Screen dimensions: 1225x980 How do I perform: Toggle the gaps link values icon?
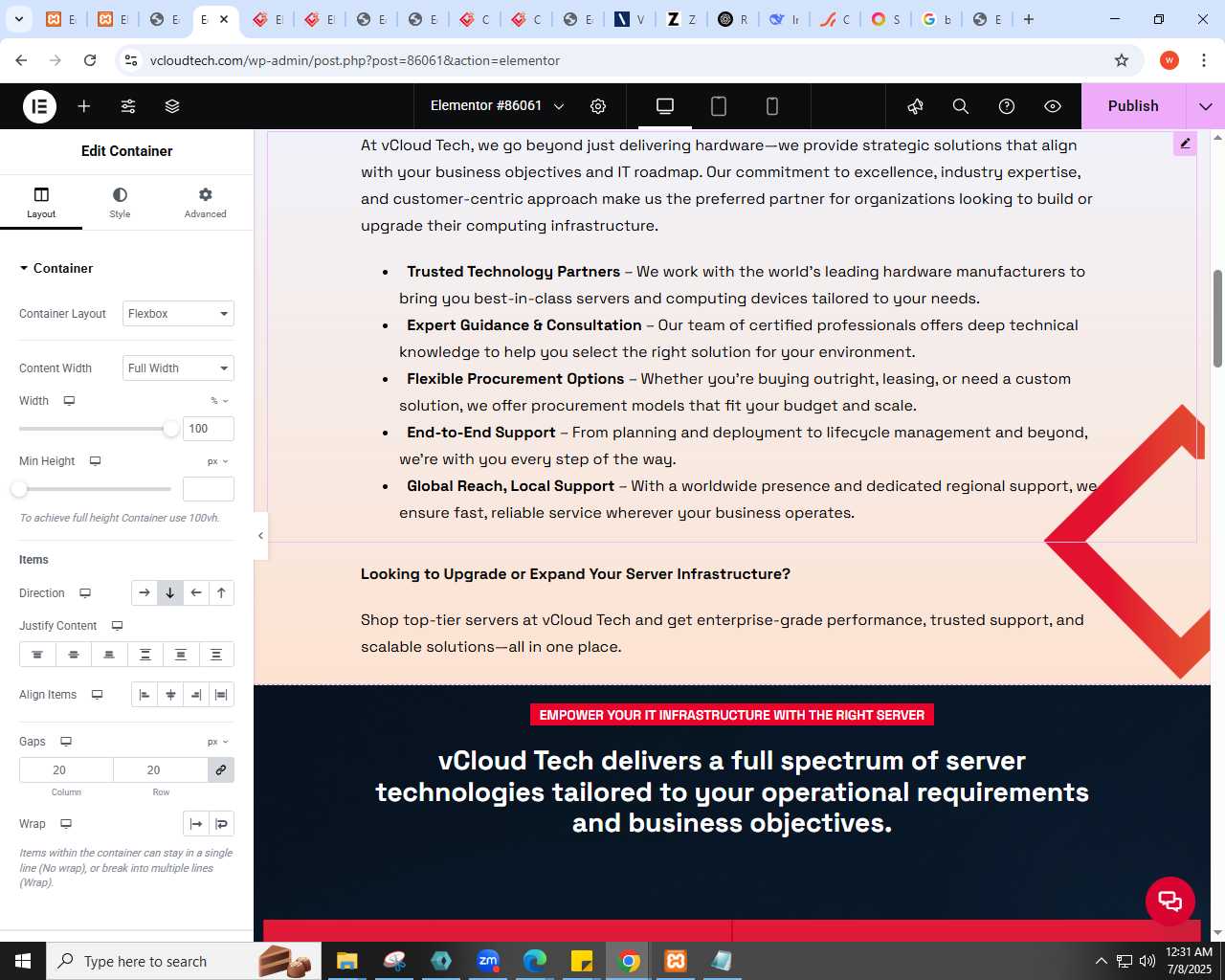(x=221, y=770)
